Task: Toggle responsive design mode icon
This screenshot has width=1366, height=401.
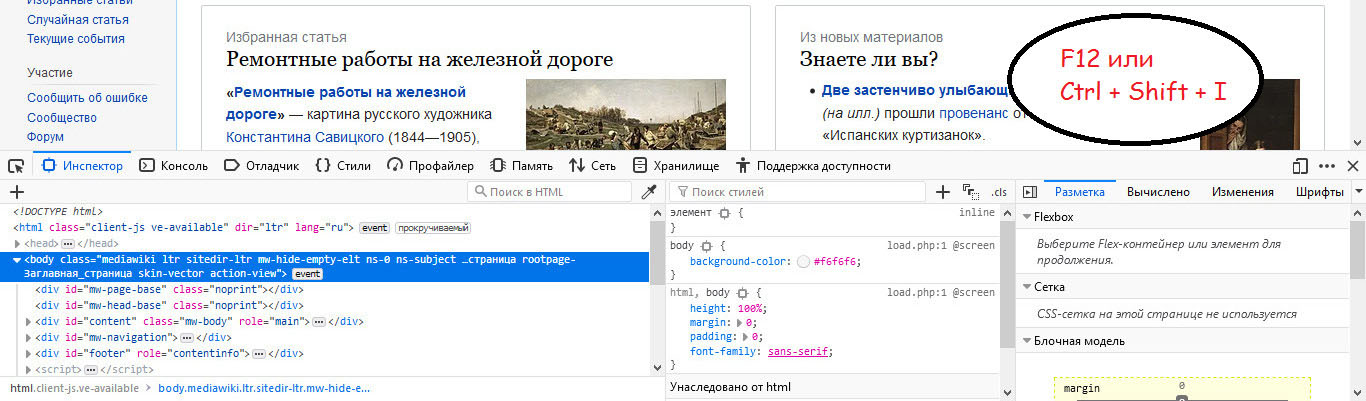Action: pyautogui.click(x=1300, y=166)
